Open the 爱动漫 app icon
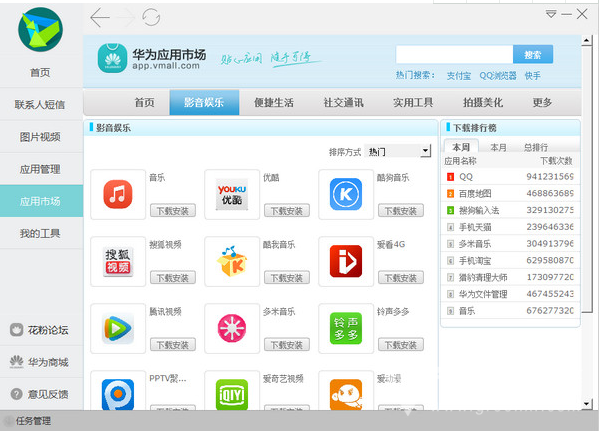 (346, 394)
